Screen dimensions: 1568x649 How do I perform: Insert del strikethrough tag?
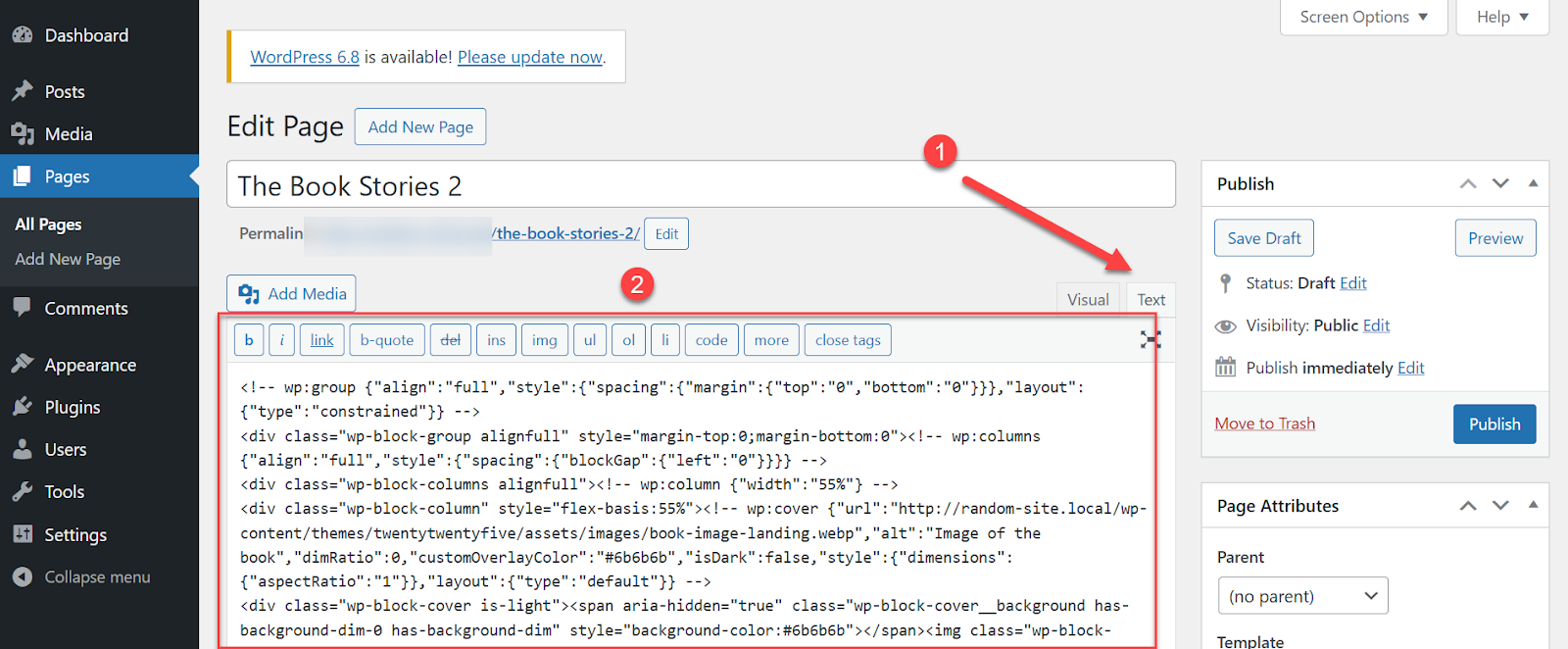[451, 340]
